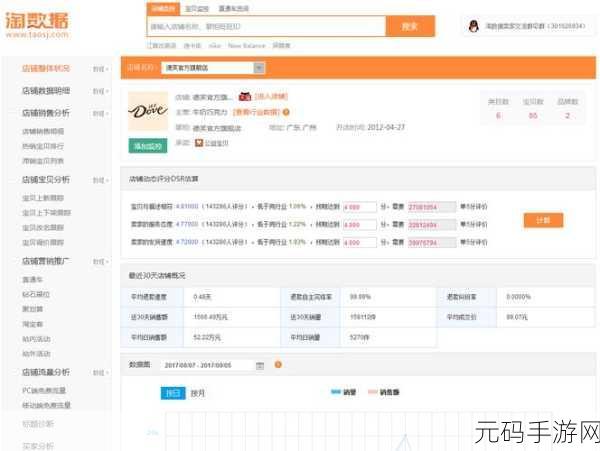Click the 淘数据 logo at top left
This screenshot has width=600, height=451.
click(x=37, y=25)
